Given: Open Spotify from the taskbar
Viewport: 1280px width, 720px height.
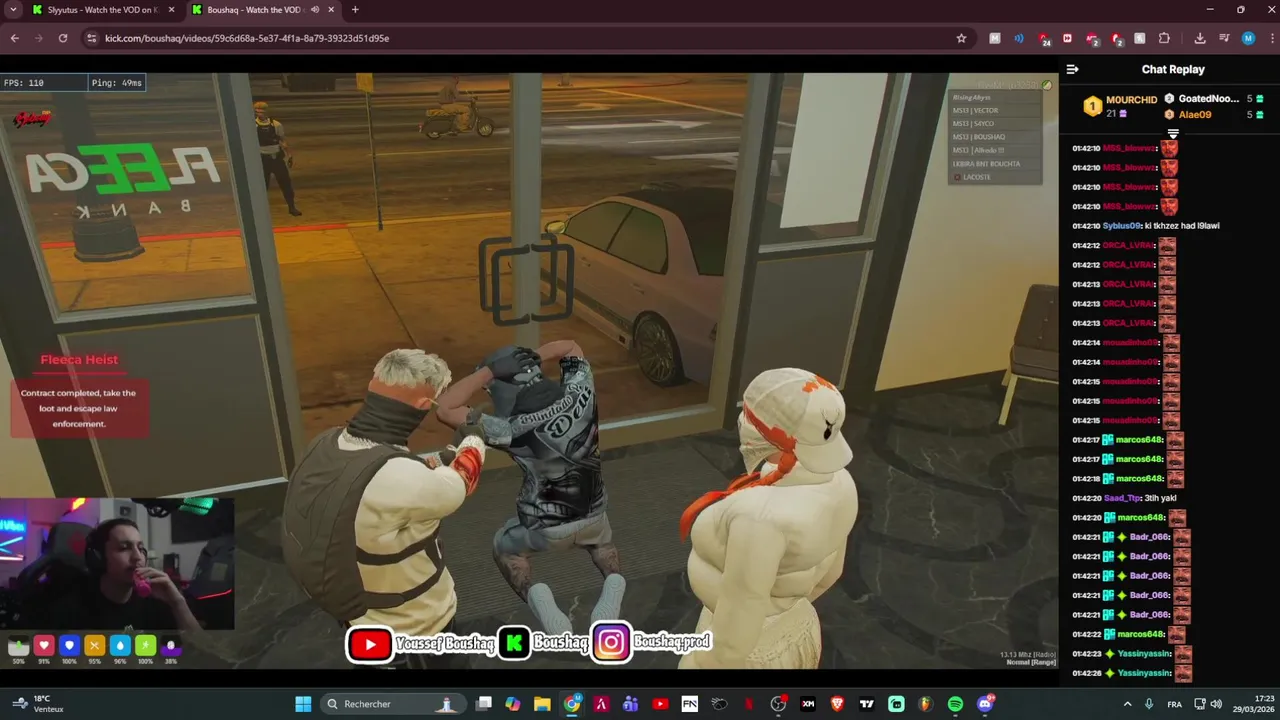Looking at the screenshot, I should coord(955,704).
